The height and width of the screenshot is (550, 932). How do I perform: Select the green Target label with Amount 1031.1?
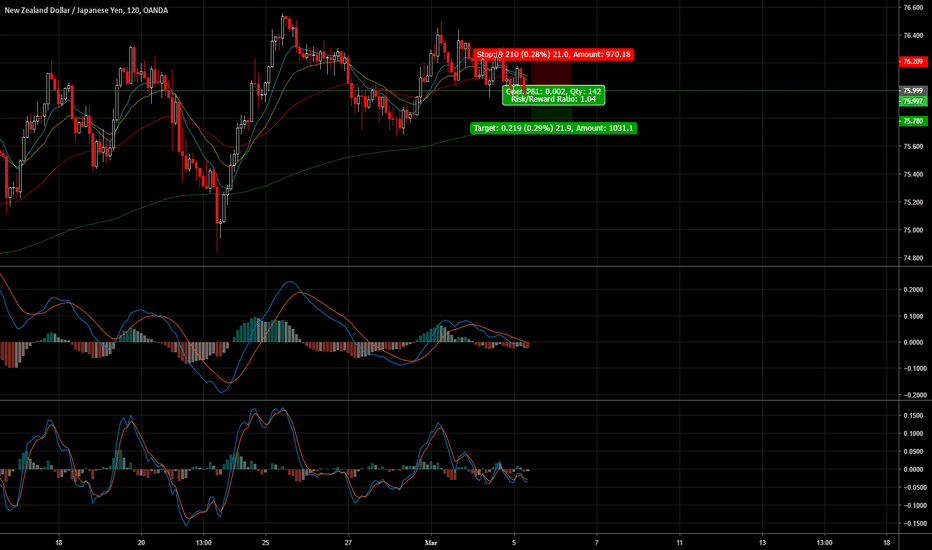[553, 128]
